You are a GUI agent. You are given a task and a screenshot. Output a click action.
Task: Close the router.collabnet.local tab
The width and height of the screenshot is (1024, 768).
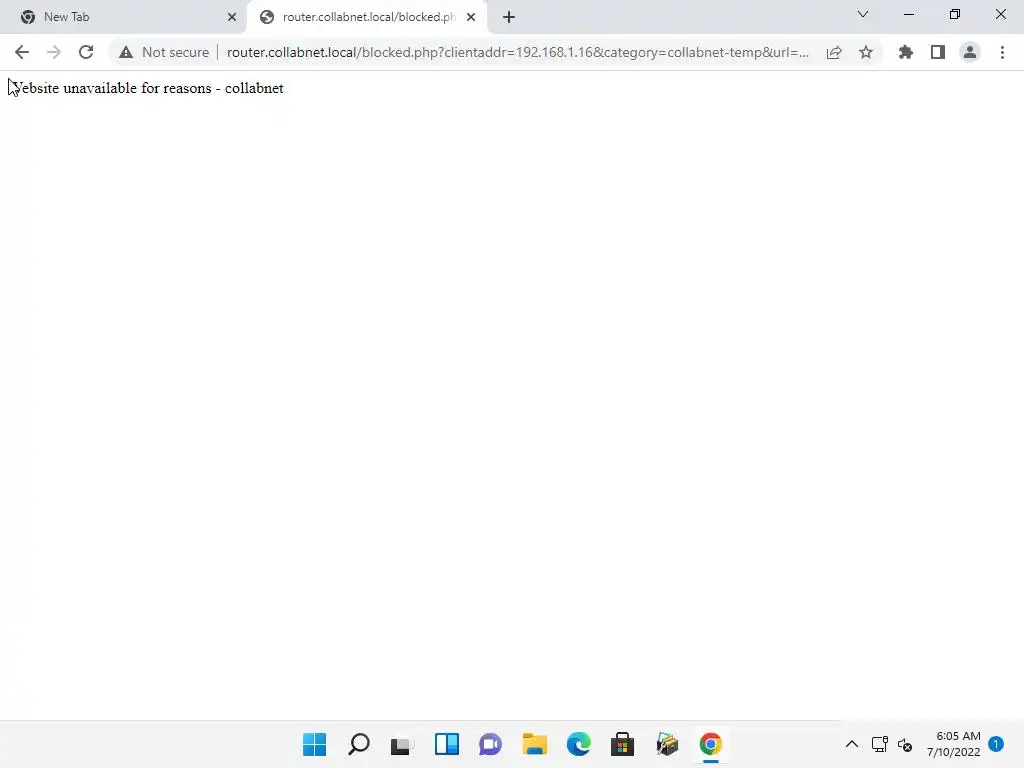coord(471,17)
